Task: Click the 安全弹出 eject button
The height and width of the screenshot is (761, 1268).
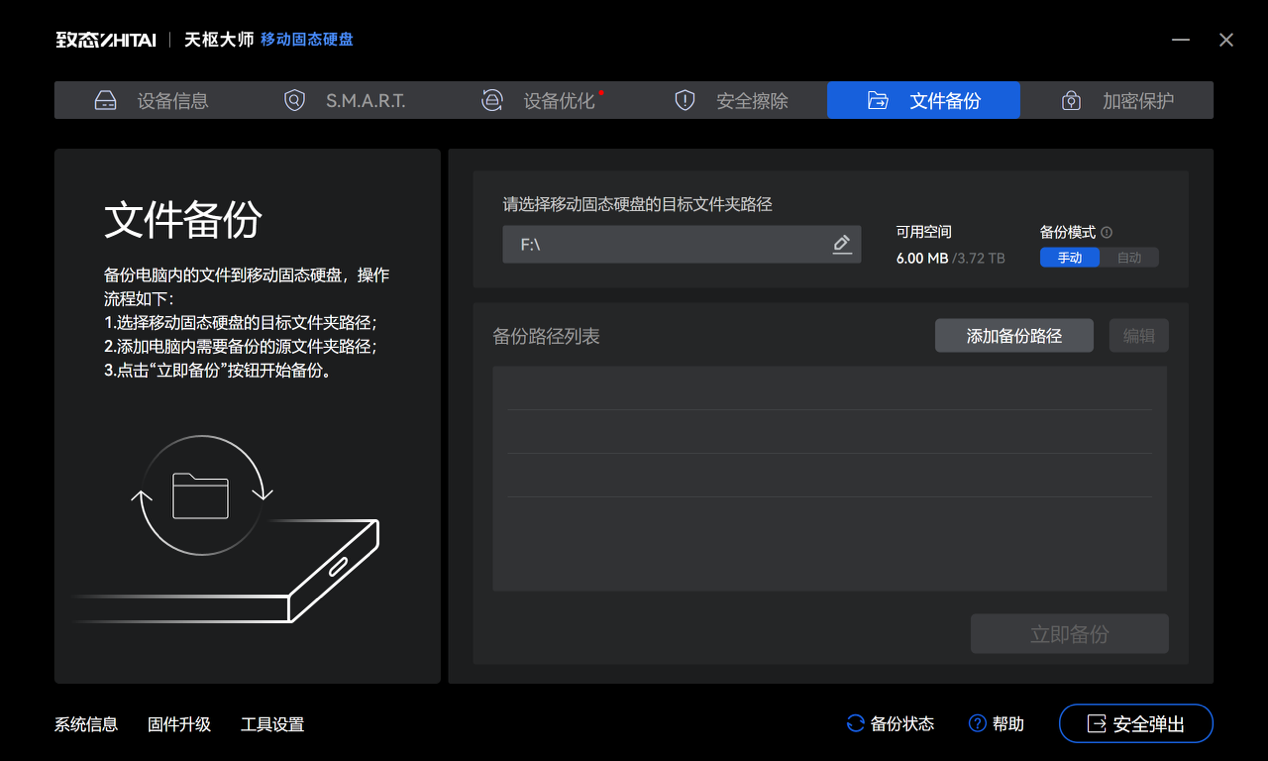Action: (1136, 723)
